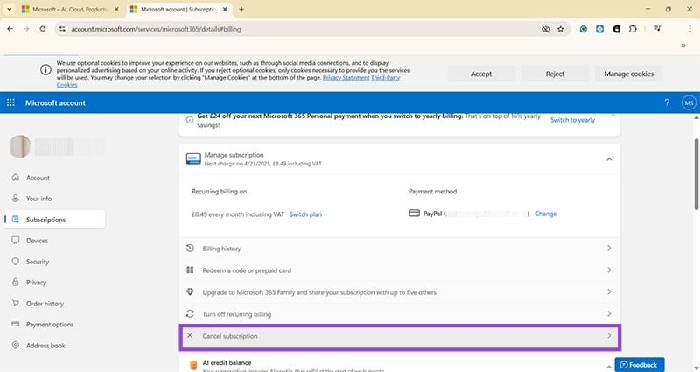The width and height of the screenshot is (700, 372).
Task: Show hidden bookmarks overflow chevron
Action: (683, 45)
